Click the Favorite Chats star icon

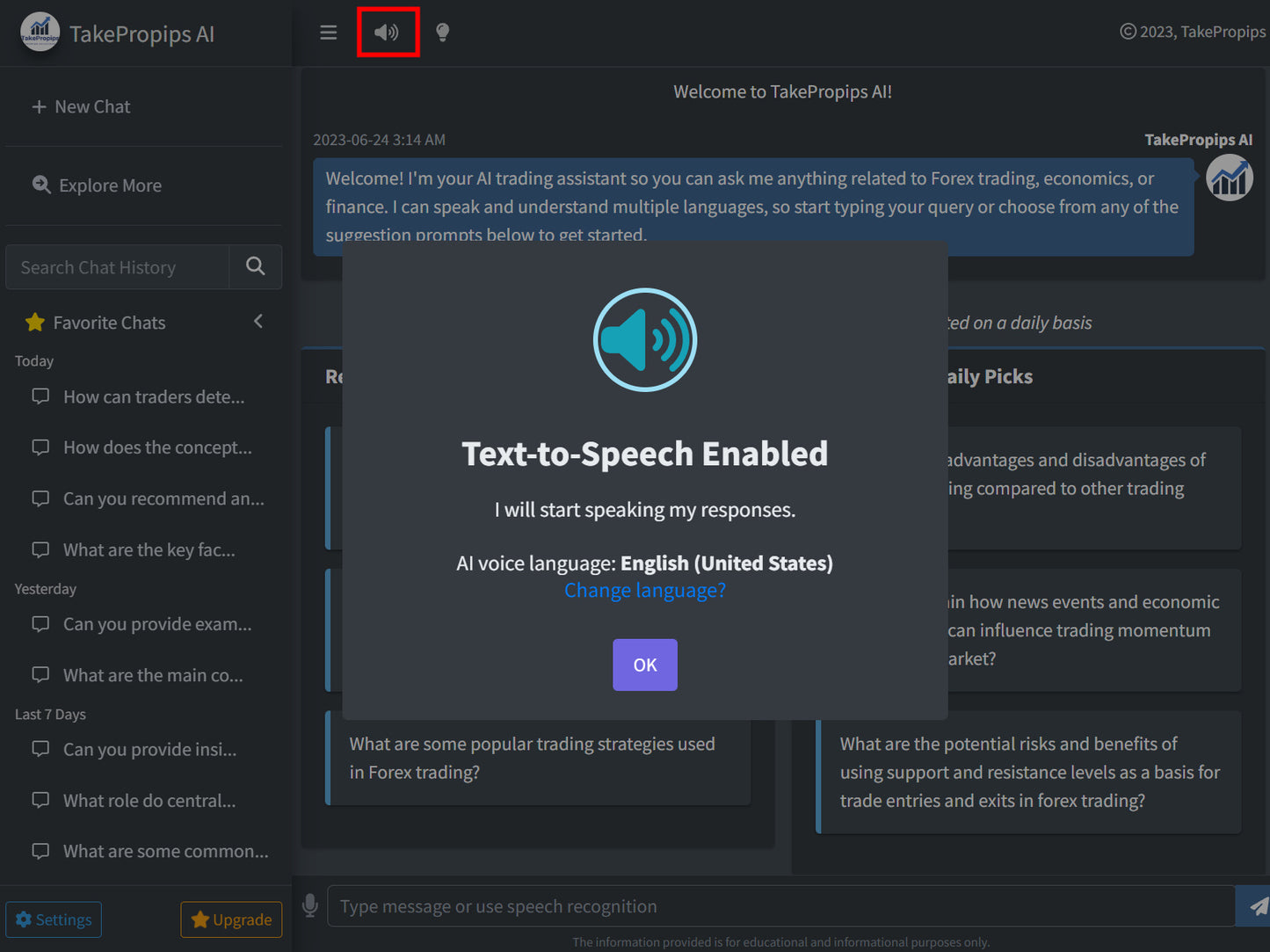tap(35, 323)
